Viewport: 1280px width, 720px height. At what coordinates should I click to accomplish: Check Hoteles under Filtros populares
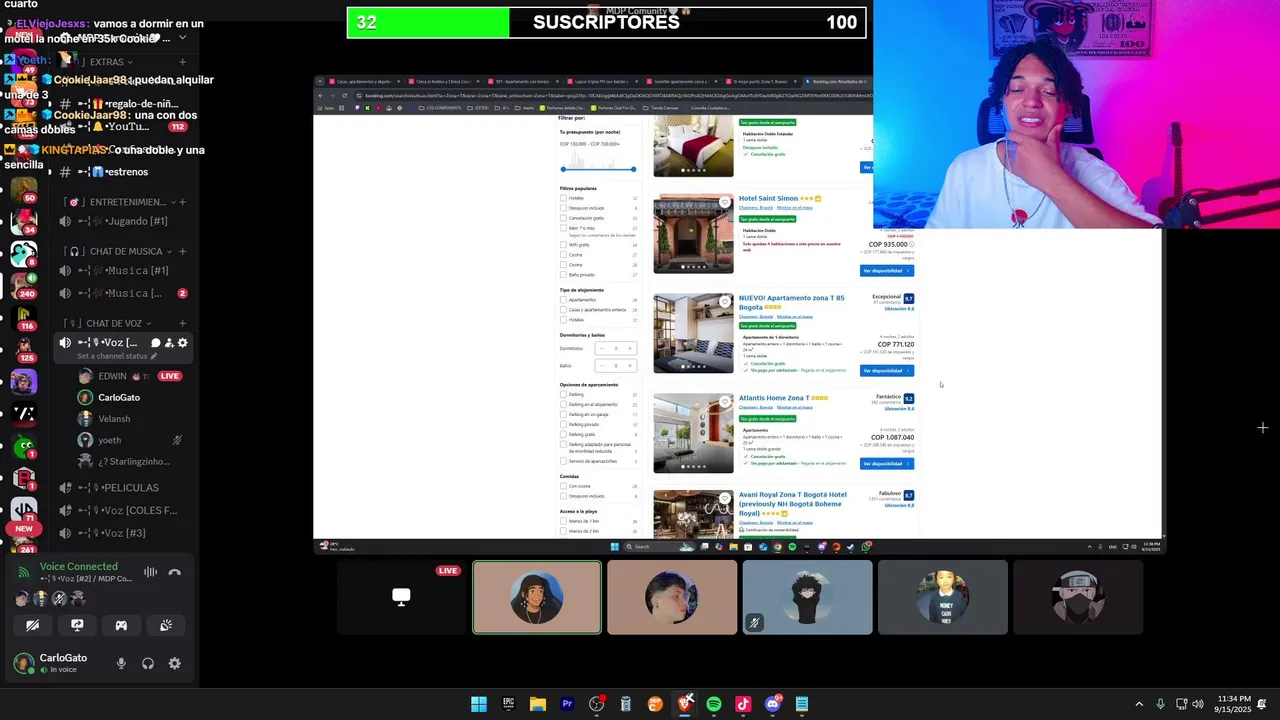[563, 198]
